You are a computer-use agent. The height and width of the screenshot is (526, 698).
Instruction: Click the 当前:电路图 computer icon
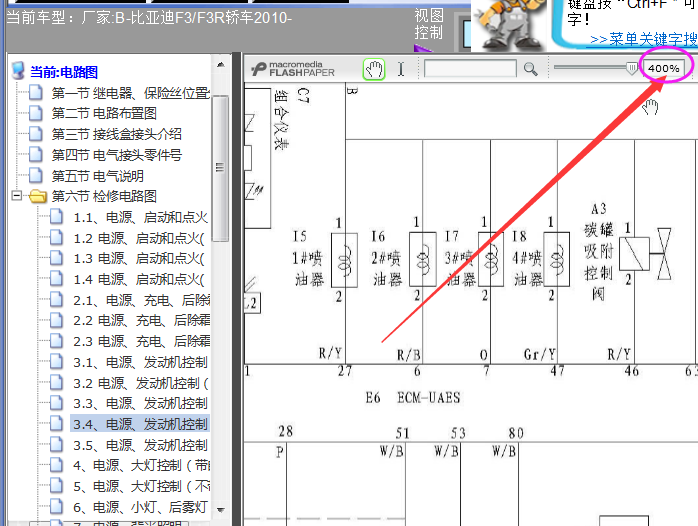[x=18, y=71]
